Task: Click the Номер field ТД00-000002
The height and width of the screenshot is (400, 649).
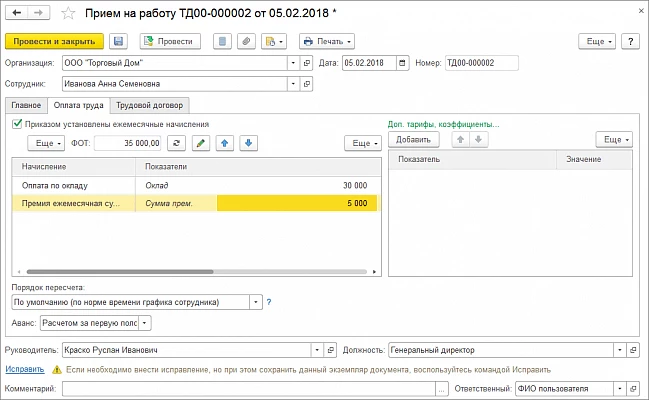Action: [x=482, y=63]
